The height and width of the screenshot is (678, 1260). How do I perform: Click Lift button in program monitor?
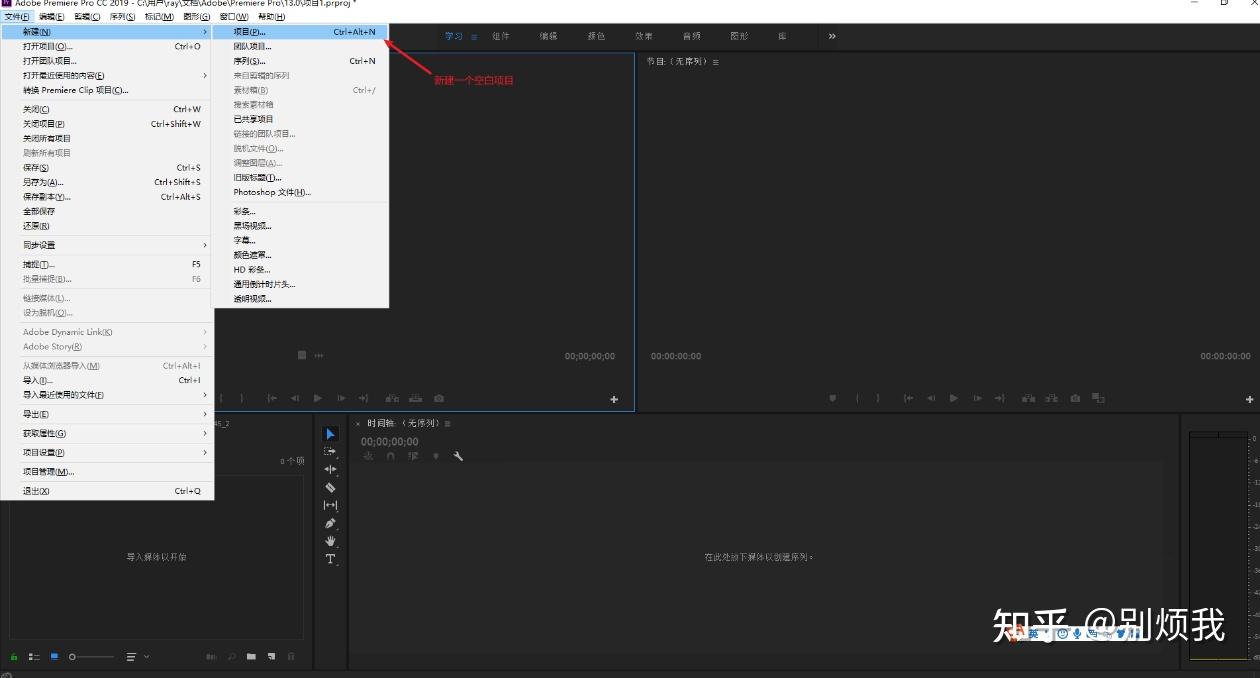point(1028,398)
